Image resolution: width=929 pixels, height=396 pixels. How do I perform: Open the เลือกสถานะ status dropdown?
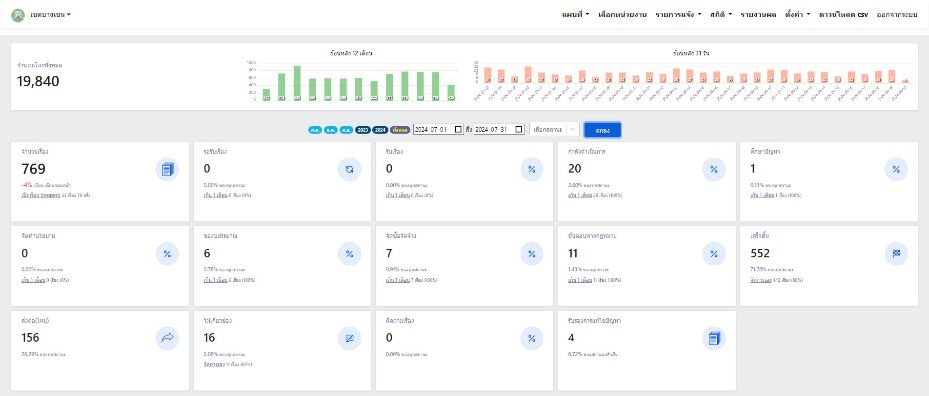pyautogui.click(x=554, y=129)
